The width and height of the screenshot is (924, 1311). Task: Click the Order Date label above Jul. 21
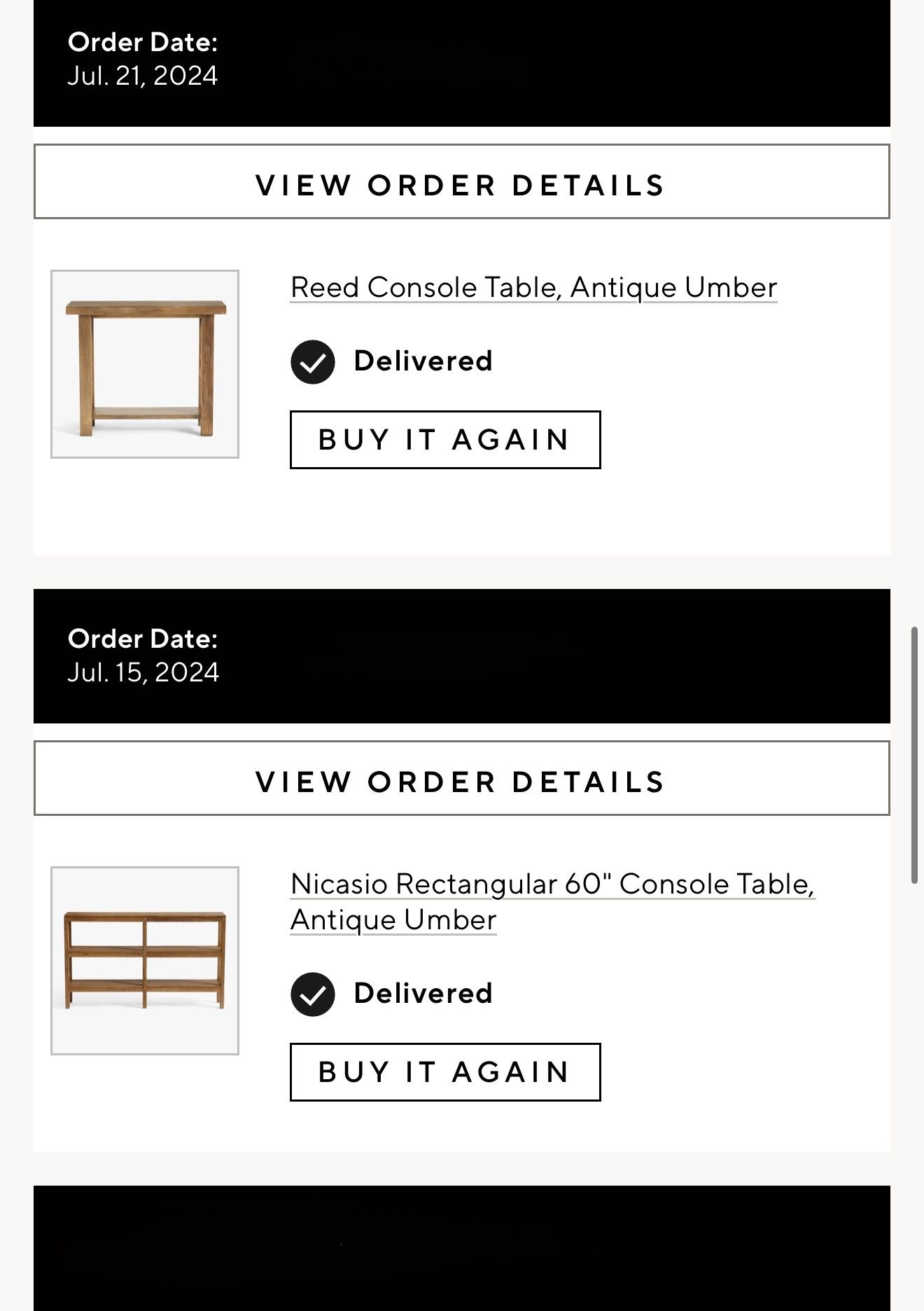point(142,43)
